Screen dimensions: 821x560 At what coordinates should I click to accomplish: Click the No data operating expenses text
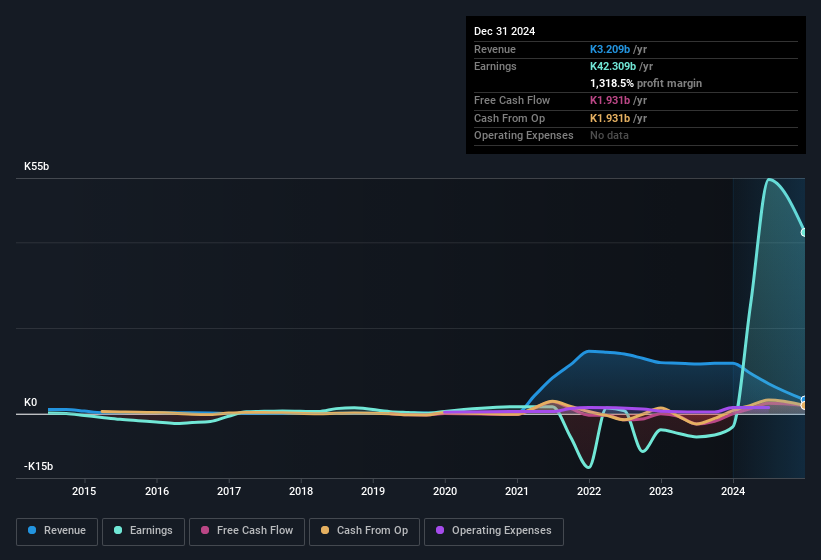point(609,136)
